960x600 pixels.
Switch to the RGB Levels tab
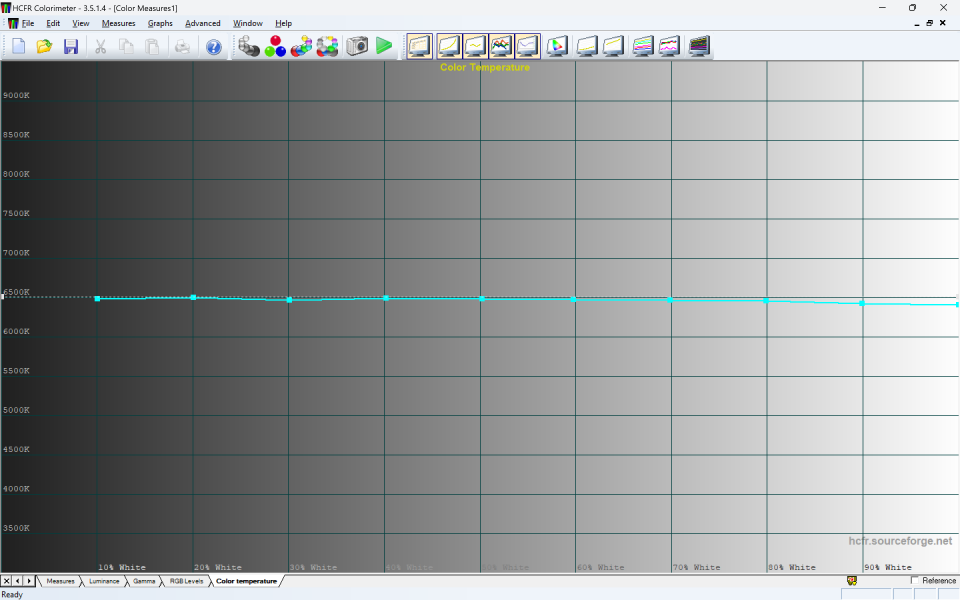pyautogui.click(x=186, y=581)
